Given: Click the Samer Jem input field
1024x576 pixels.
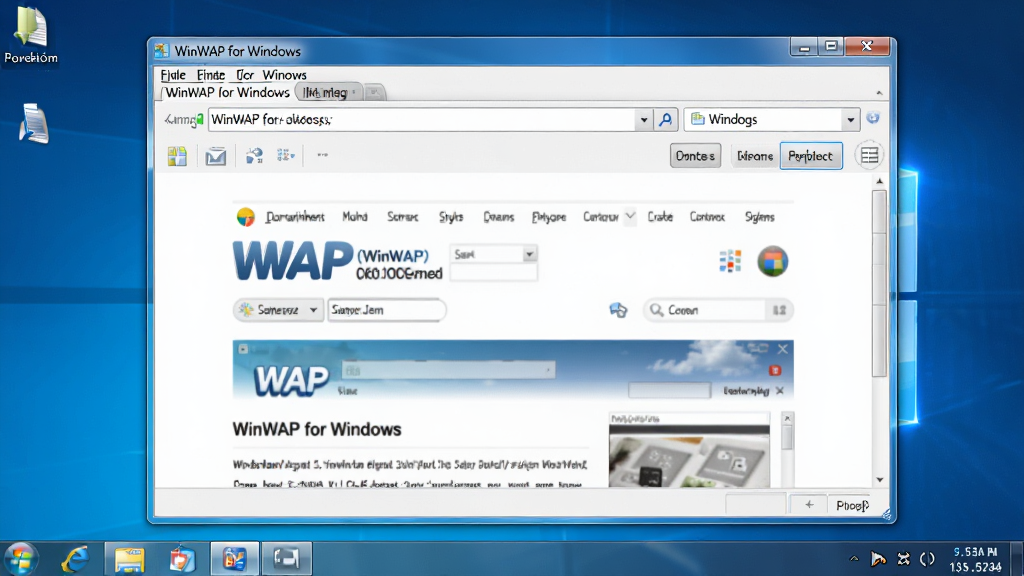Looking at the screenshot, I should (x=387, y=310).
